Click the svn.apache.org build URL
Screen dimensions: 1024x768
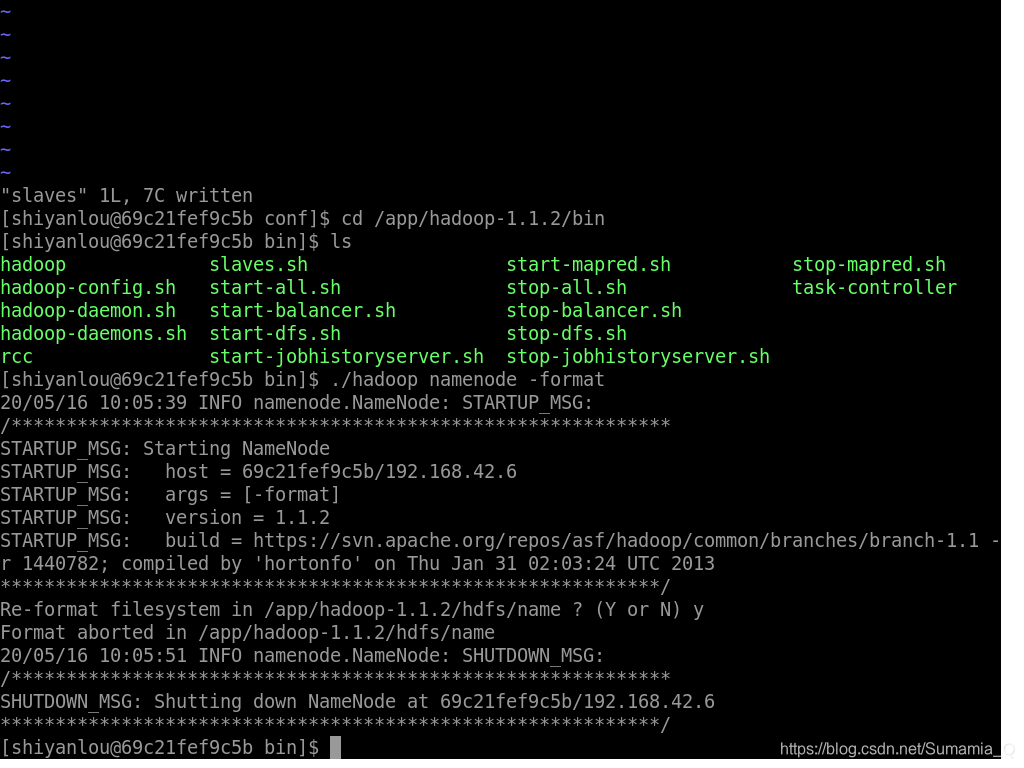[616, 541]
